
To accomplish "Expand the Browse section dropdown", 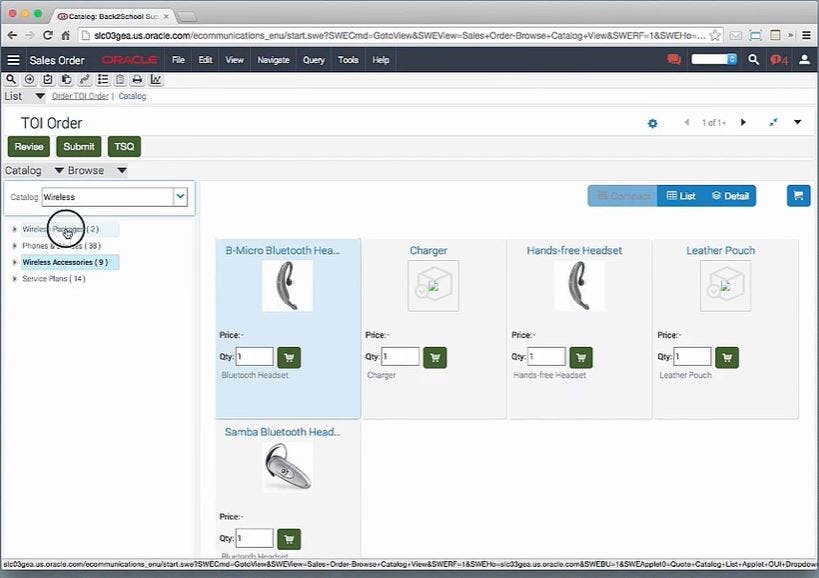I will pos(121,170).
